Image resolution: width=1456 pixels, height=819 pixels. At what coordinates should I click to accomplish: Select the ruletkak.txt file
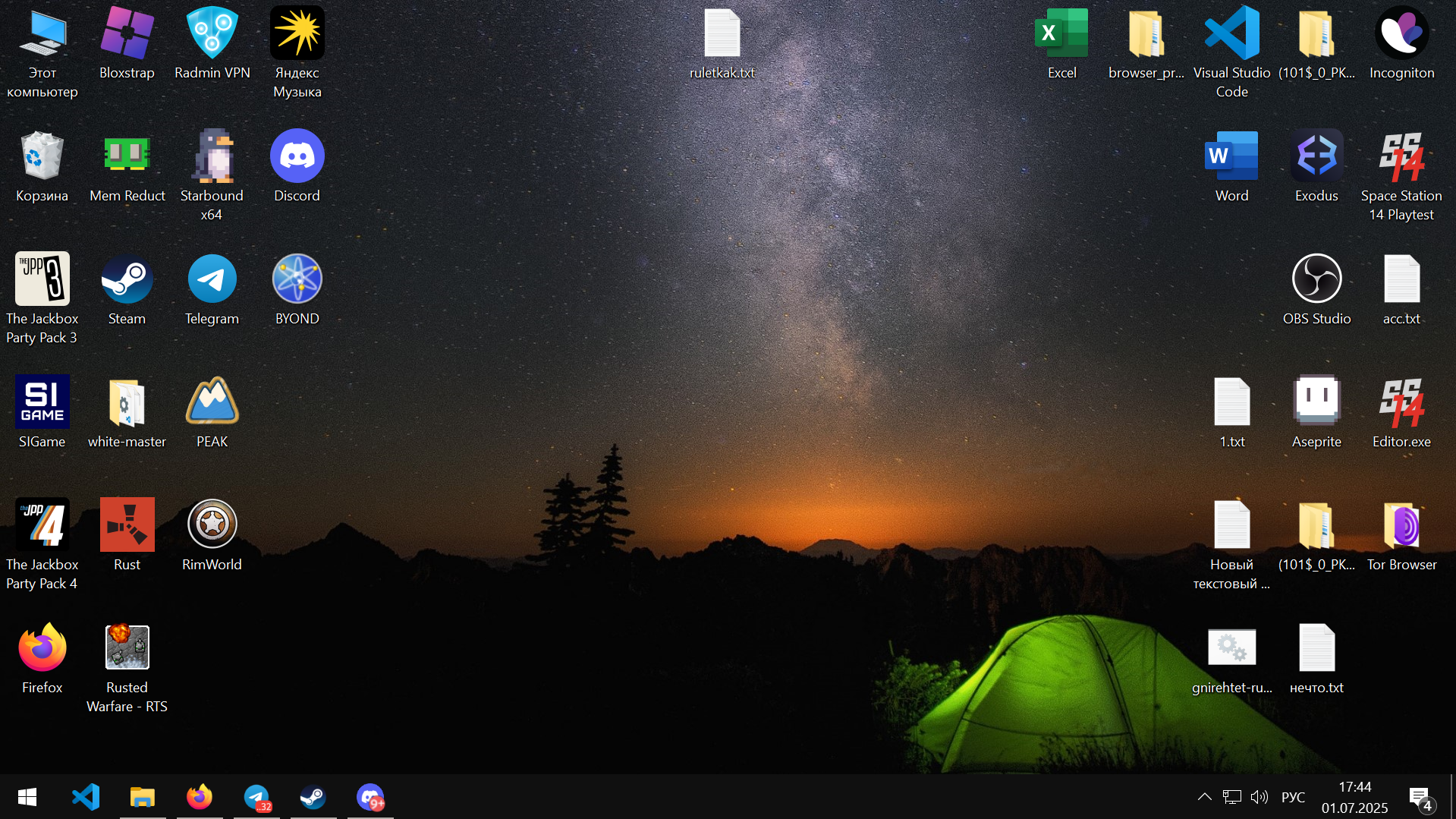[x=722, y=44]
